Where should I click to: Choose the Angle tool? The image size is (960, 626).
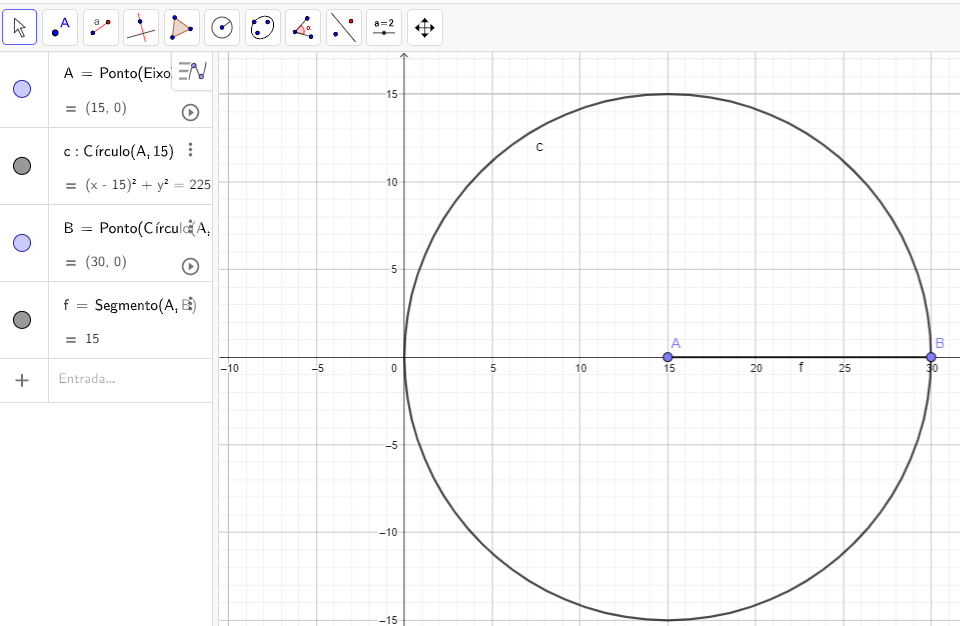pos(304,27)
